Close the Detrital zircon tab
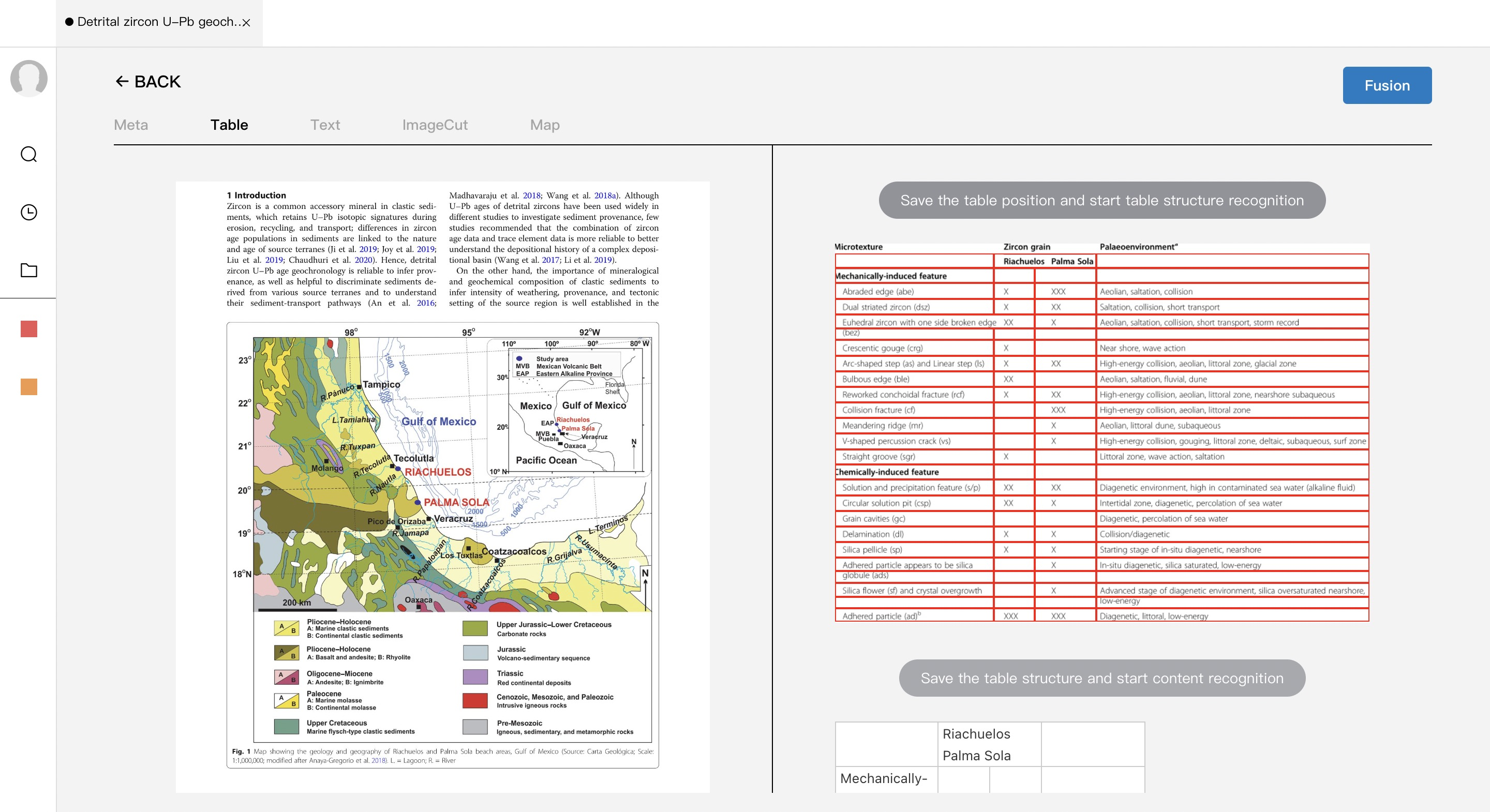The width and height of the screenshot is (1490, 812). 246,23
